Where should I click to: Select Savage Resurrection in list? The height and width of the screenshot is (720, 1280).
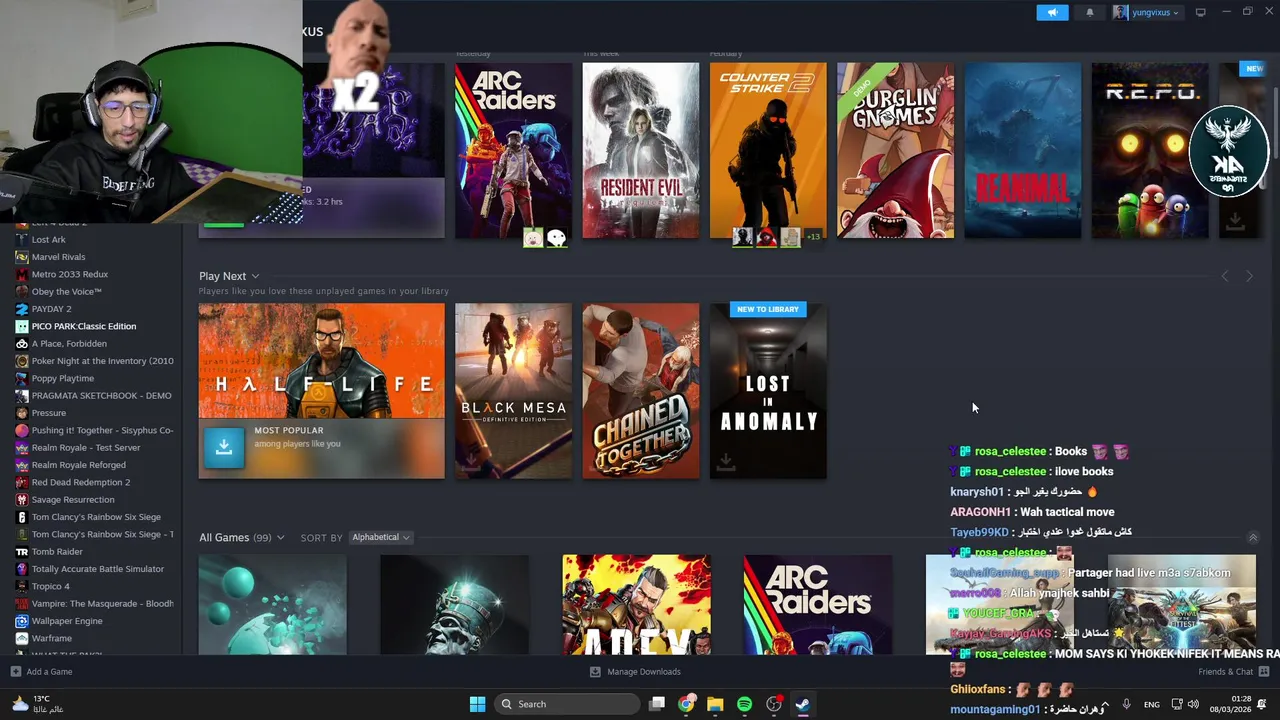(73, 499)
